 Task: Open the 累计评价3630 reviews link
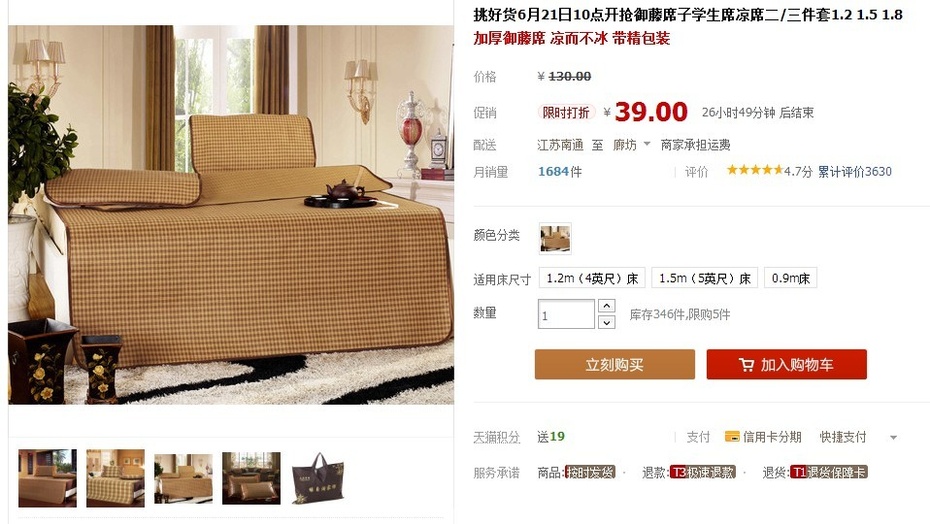pos(855,172)
